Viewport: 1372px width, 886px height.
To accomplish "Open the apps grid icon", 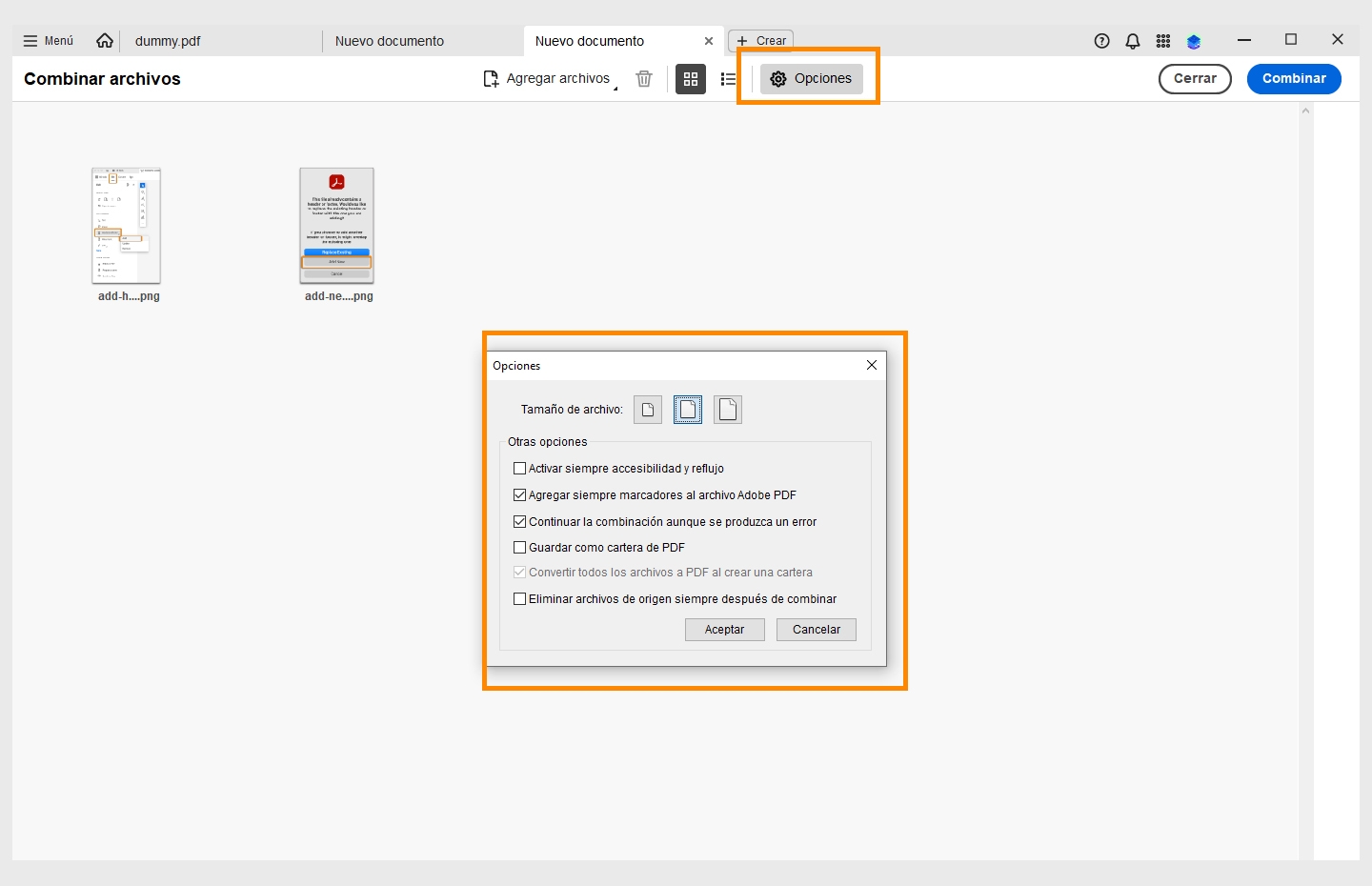I will click(x=1163, y=41).
